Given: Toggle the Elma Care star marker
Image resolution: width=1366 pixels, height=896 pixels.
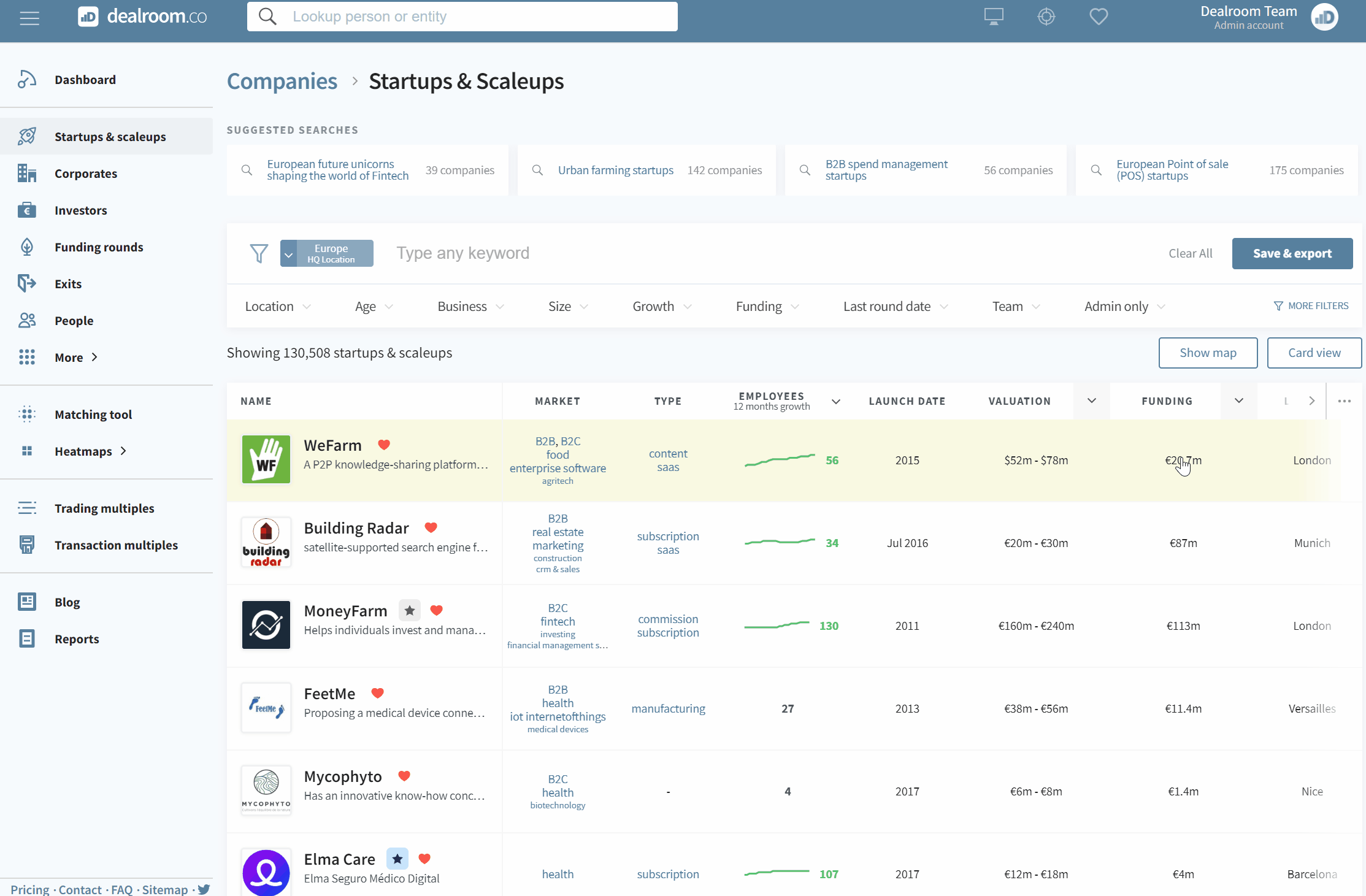Looking at the screenshot, I should pos(397,859).
